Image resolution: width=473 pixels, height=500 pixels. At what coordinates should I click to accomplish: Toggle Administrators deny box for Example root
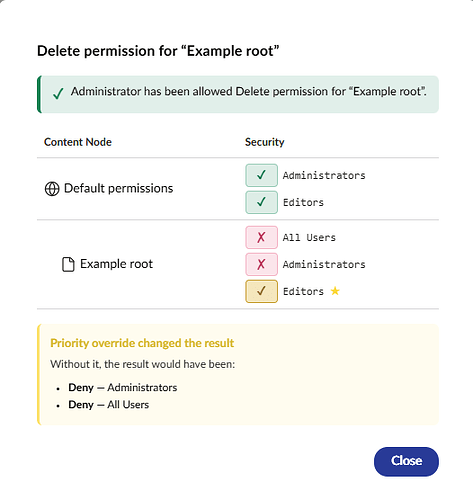click(262, 264)
